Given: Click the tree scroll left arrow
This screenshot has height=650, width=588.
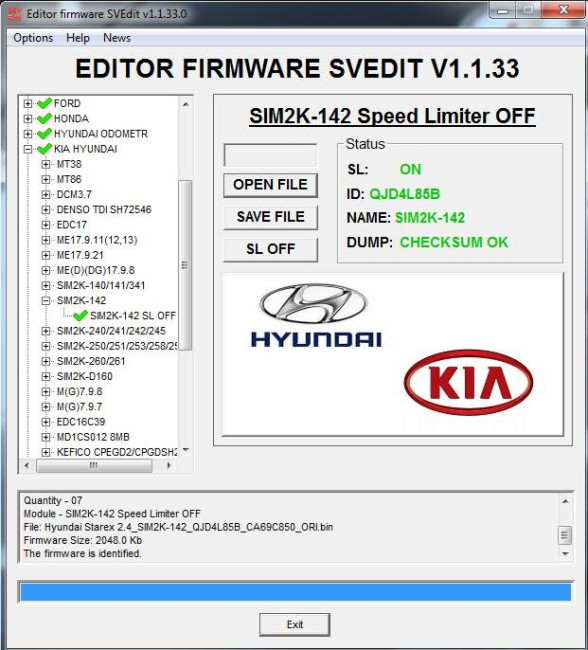Looking at the screenshot, I should pos(27,466).
